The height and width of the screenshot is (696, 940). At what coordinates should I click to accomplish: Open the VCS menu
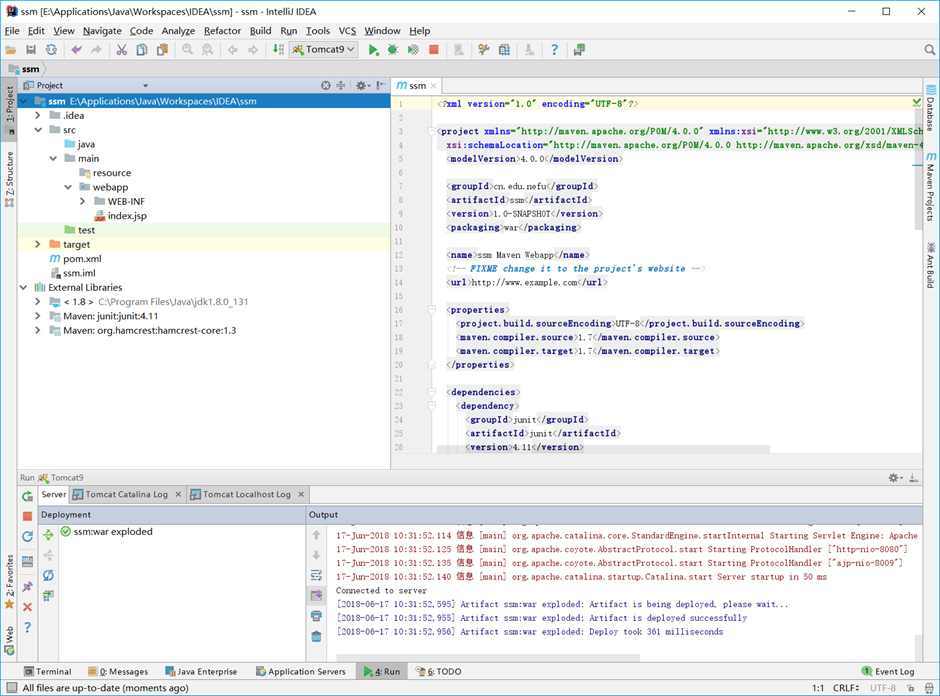tap(347, 31)
